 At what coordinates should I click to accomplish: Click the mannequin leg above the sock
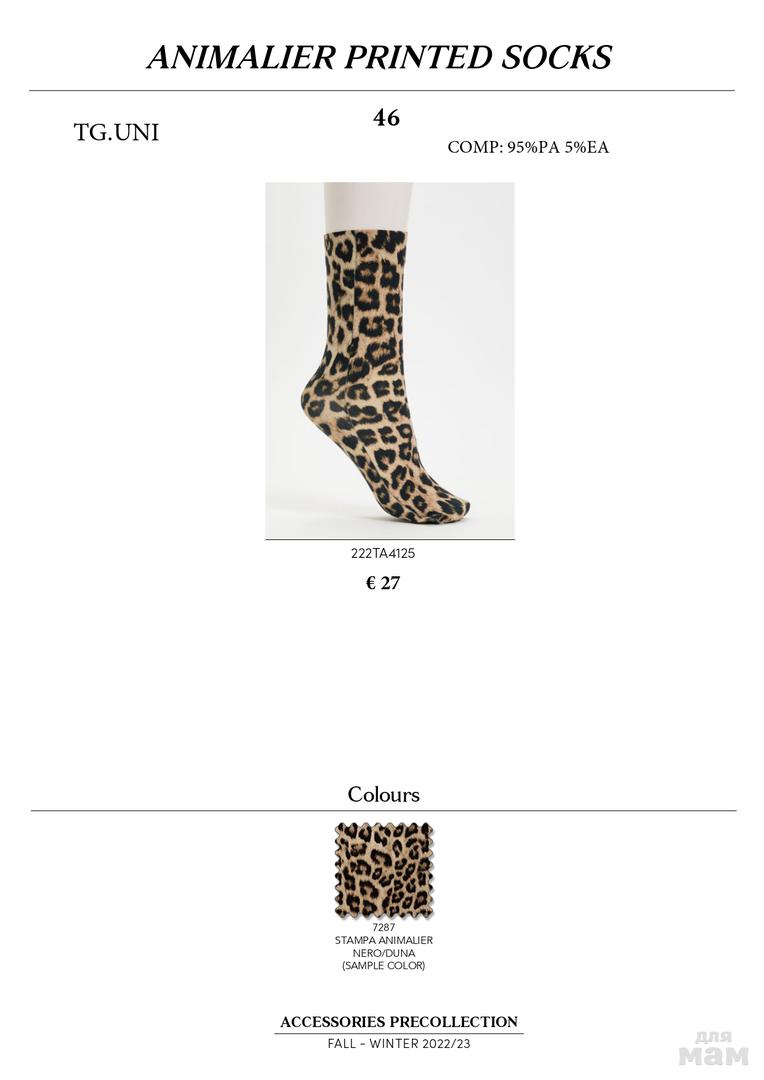click(x=367, y=207)
